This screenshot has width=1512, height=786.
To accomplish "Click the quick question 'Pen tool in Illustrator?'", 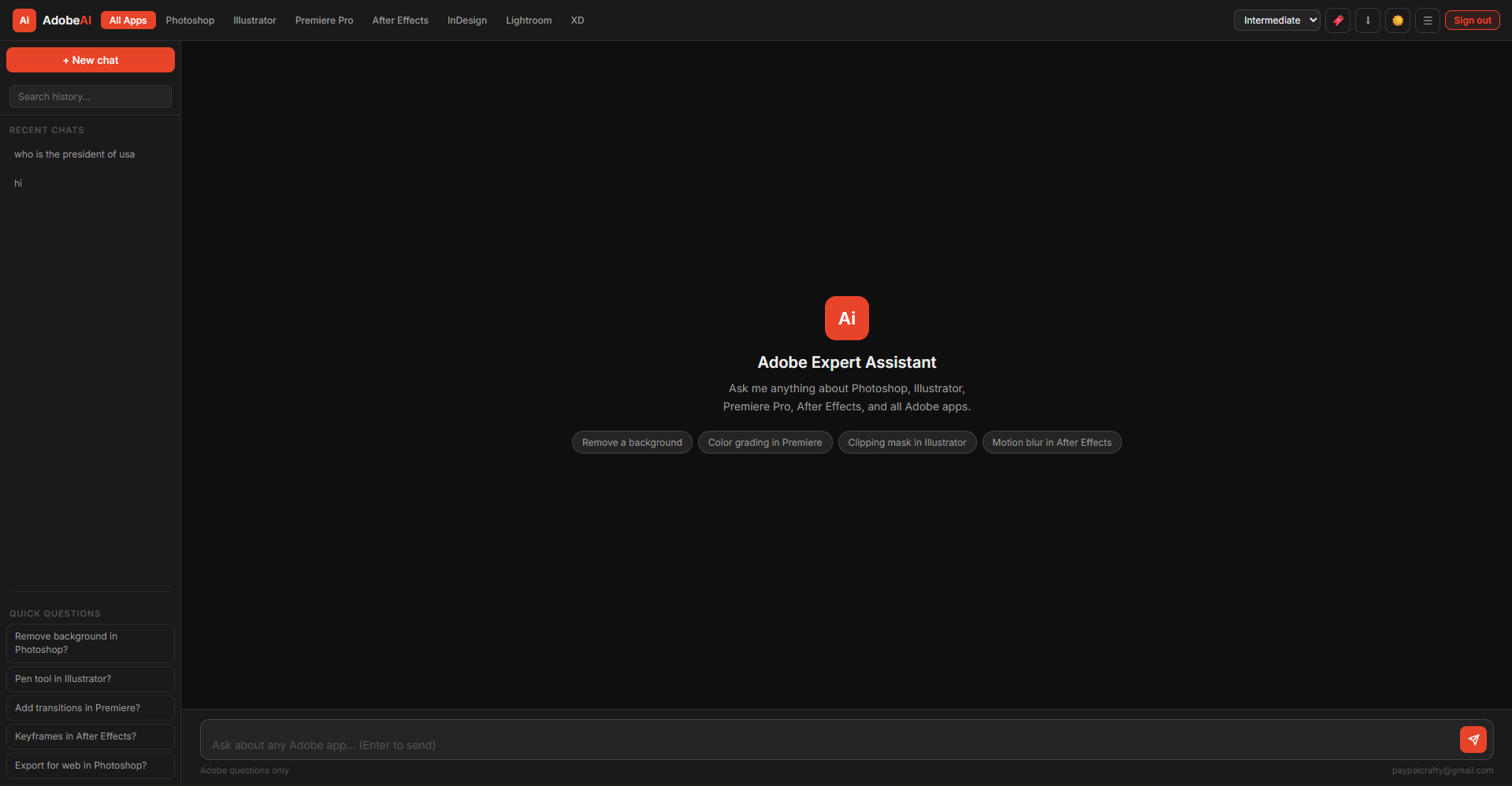I will [x=90, y=678].
